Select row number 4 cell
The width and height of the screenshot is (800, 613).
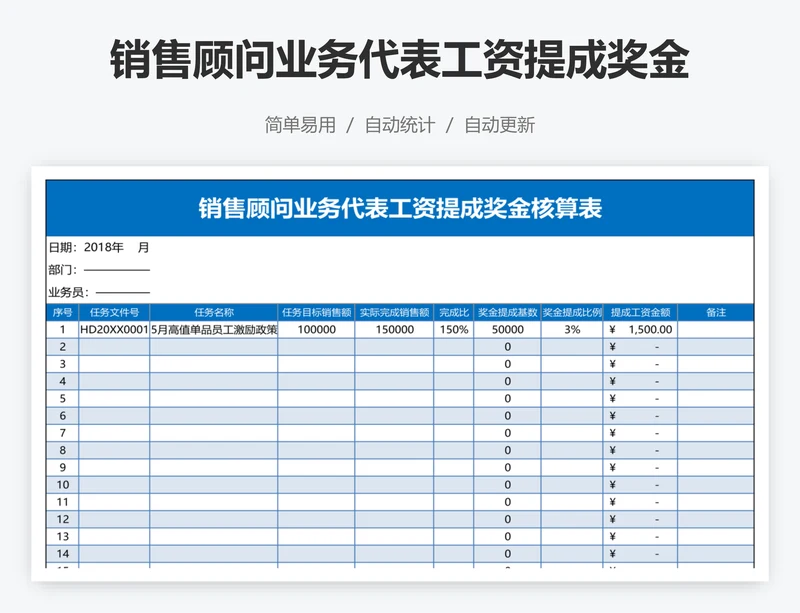(63, 381)
